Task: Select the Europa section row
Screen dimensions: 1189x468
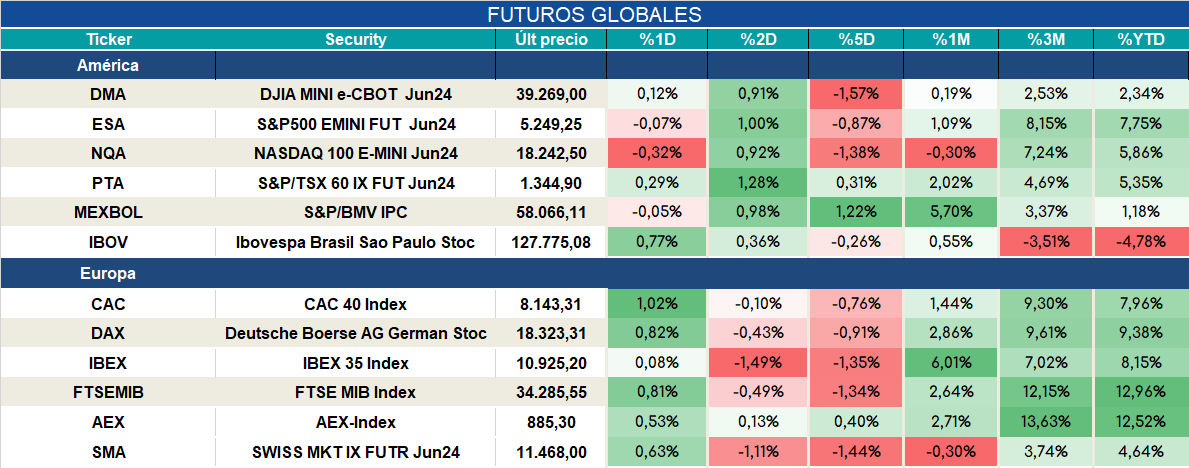Action: (594, 274)
